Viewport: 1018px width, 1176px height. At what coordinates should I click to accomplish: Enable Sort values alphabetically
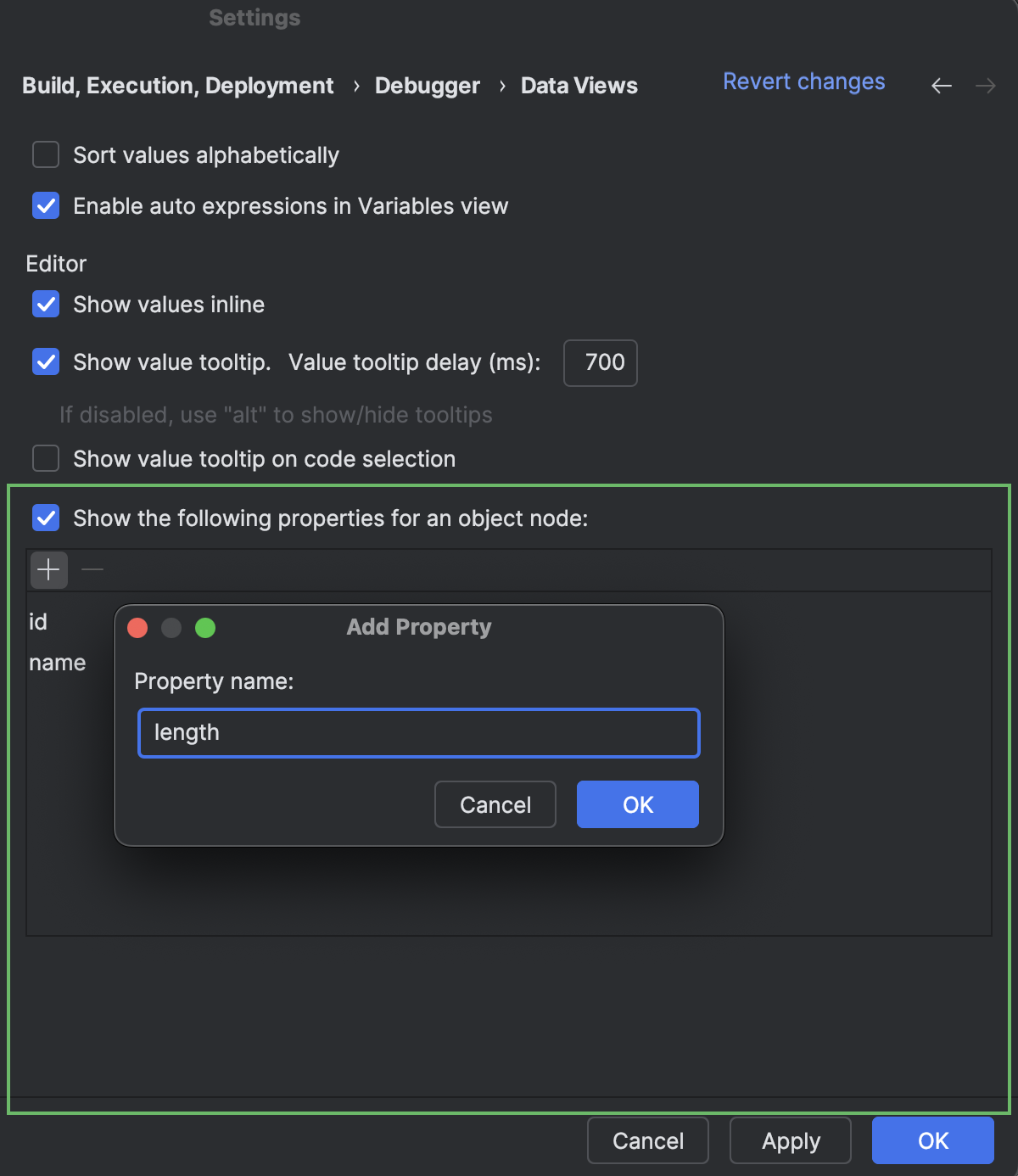point(45,154)
